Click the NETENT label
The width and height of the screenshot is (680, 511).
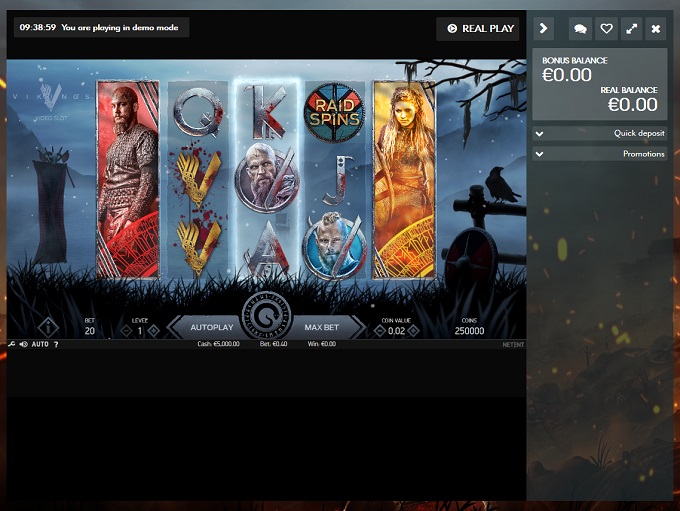pos(513,345)
